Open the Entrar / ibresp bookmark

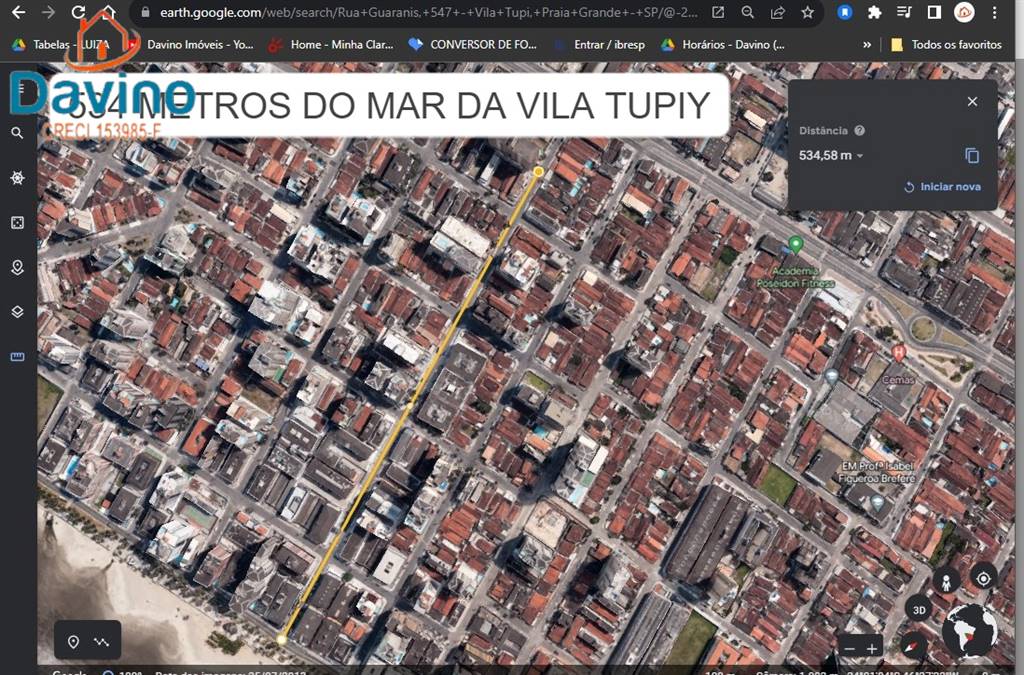(600, 44)
